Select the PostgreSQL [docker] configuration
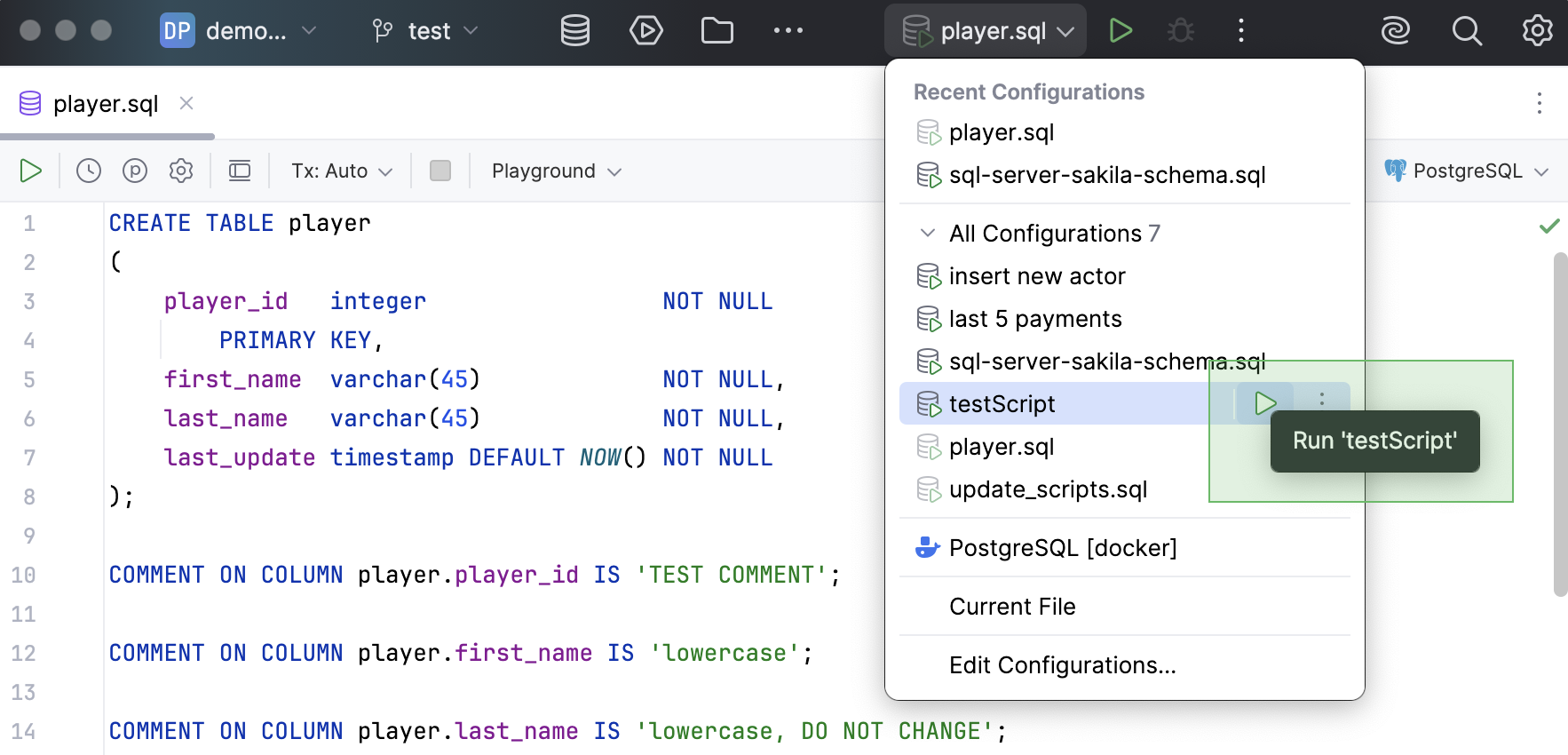 1062,548
